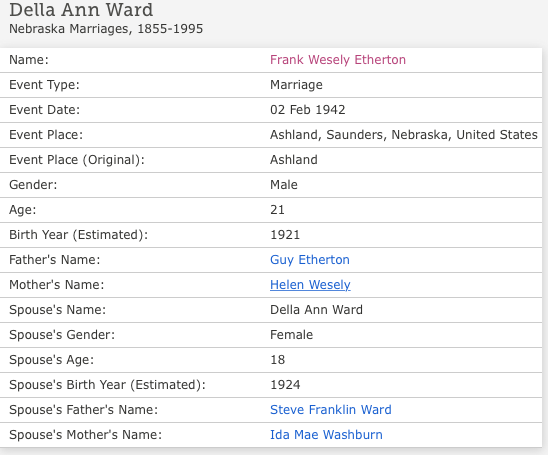Click the Event Type value Marriage
Screen dimensions: 548x455
[x=296, y=85]
